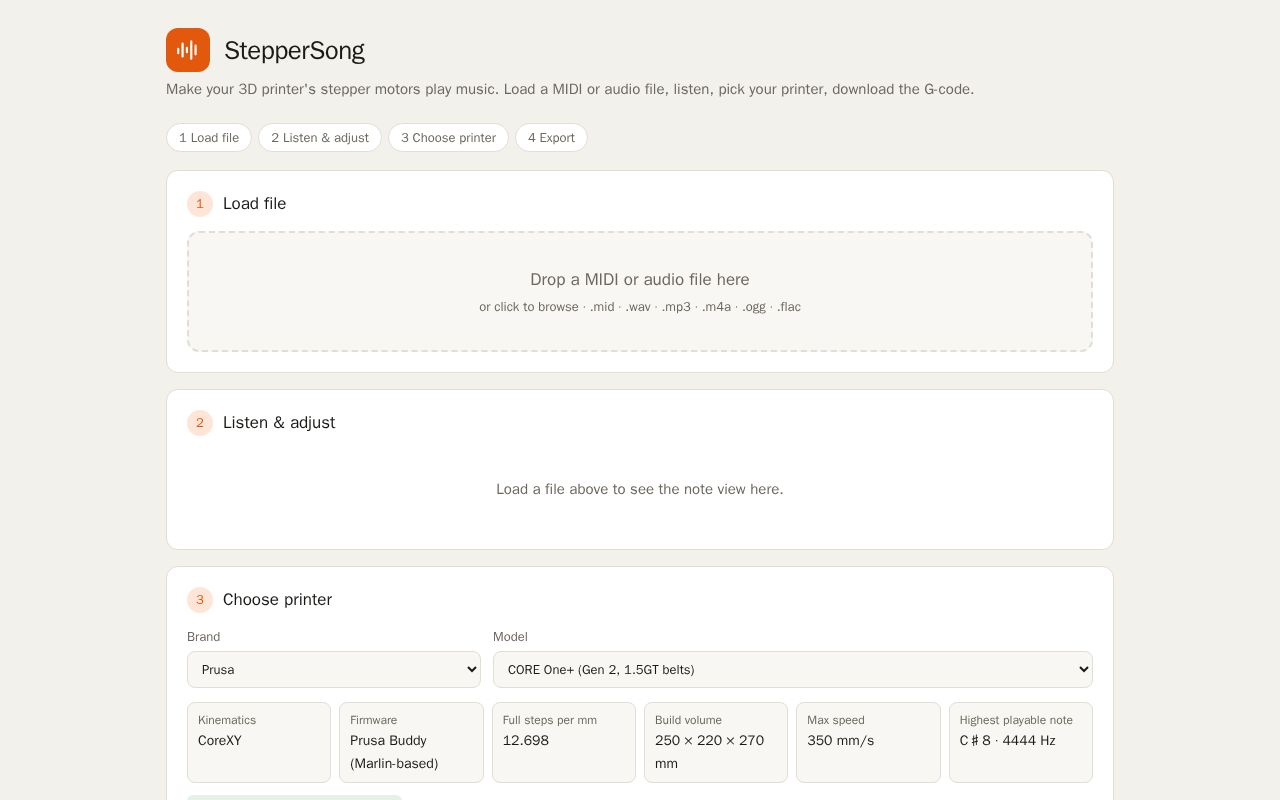Select the Firmware Prusa Buddy card

(411, 742)
